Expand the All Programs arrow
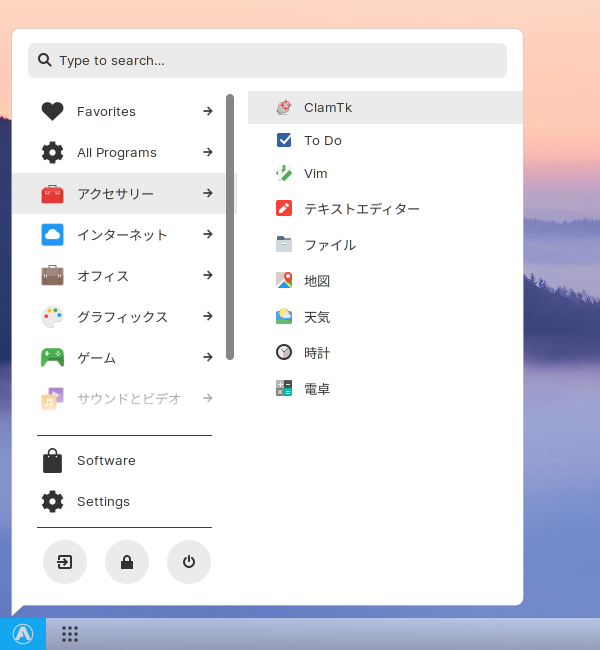The width and height of the screenshot is (600, 650). (x=208, y=152)
